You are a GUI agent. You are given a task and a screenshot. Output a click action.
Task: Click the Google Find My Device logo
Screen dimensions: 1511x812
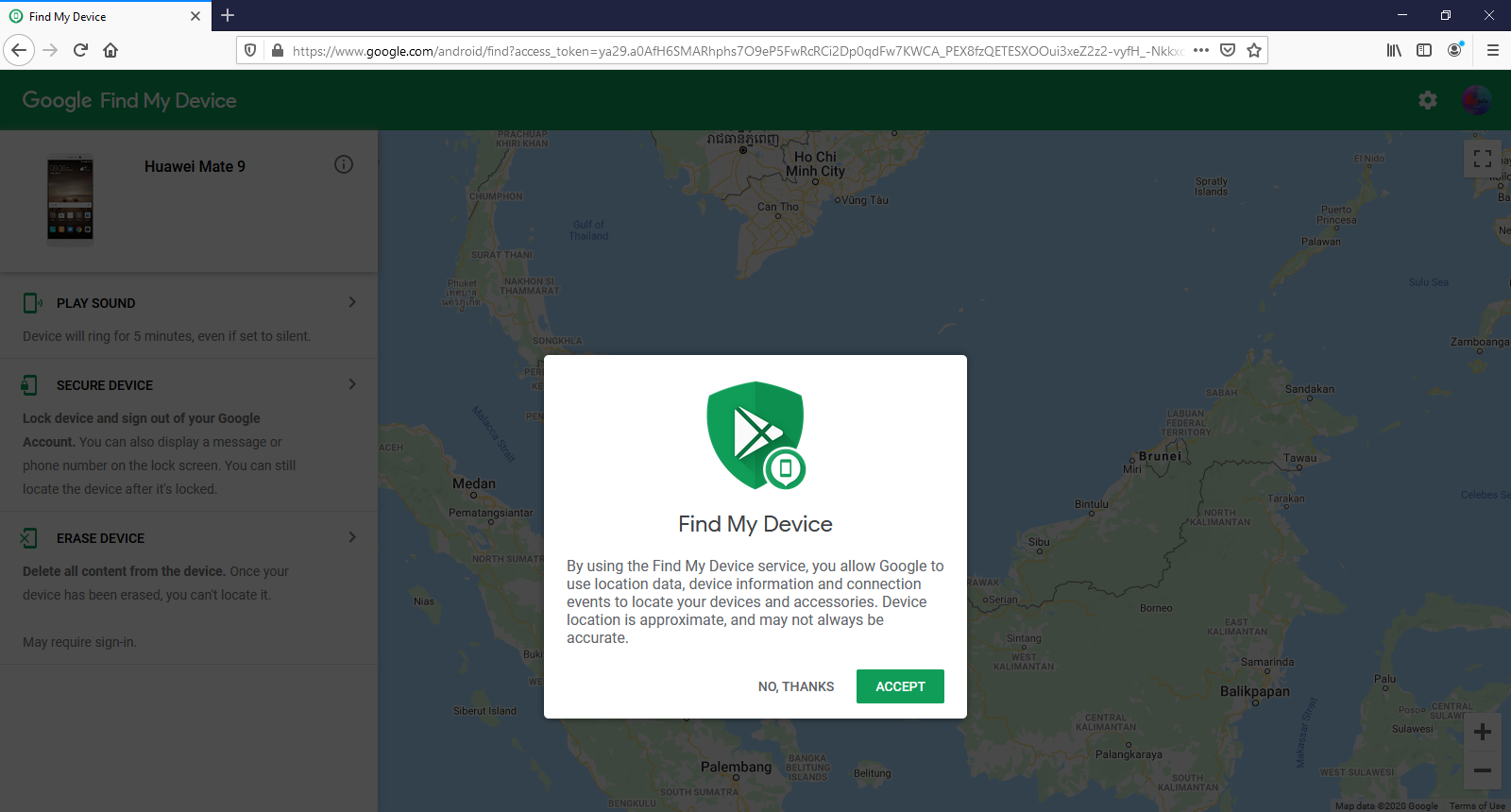pos(129,100)
